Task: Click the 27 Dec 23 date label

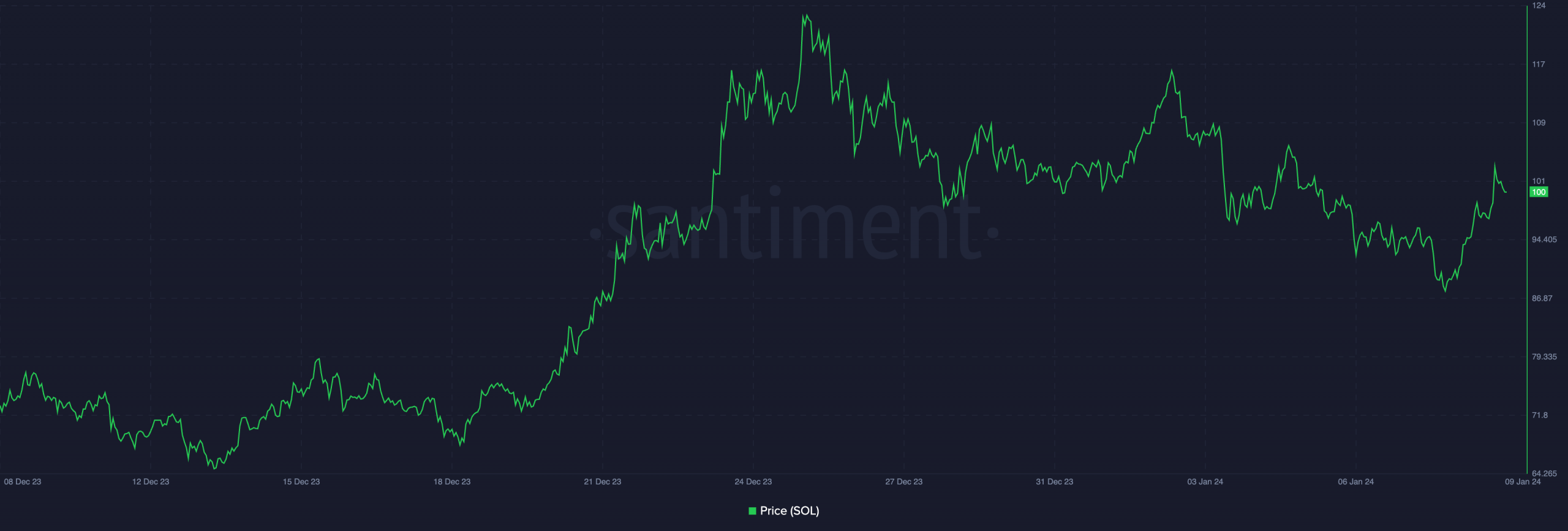Action: [x=904, y=482]
